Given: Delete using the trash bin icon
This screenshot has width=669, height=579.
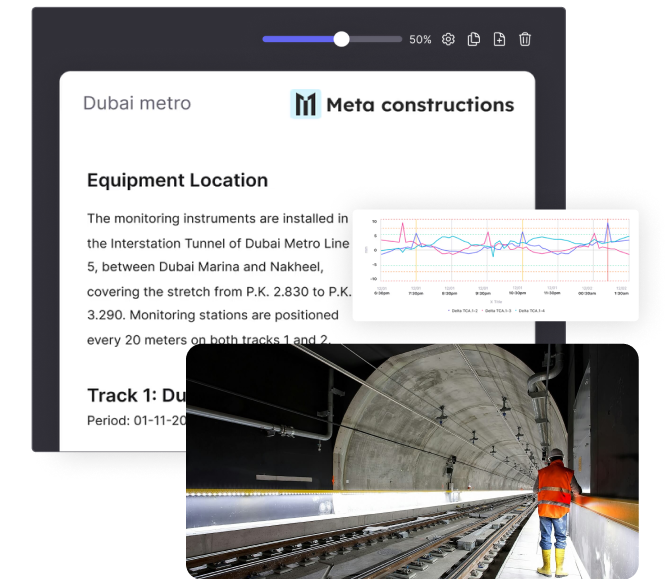Looking at the screenshot, I should click(525, 39).
